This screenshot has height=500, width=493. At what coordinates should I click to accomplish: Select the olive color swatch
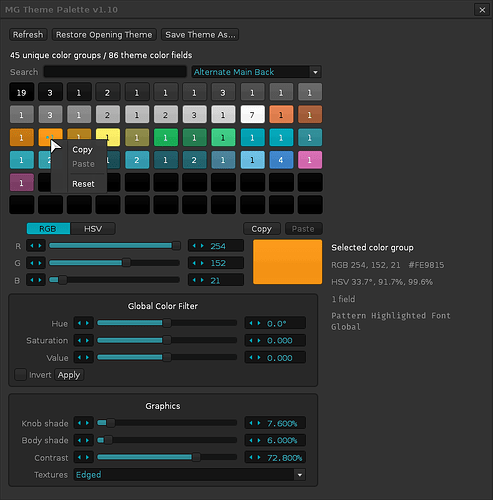pyautogui.click(x=137, y=137)
